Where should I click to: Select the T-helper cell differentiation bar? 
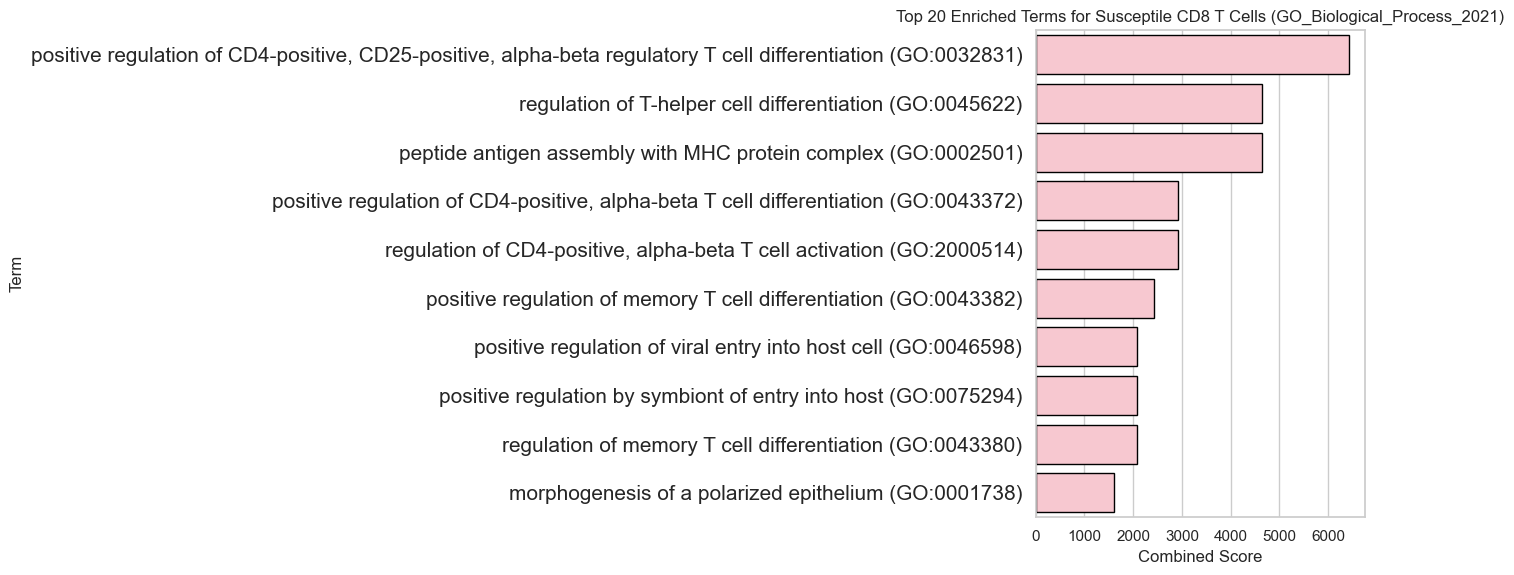1149,104
